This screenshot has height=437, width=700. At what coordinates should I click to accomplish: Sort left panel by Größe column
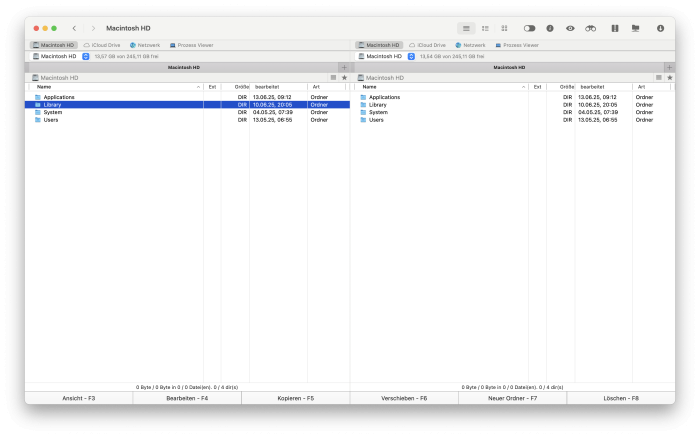(x=236, y=87)
